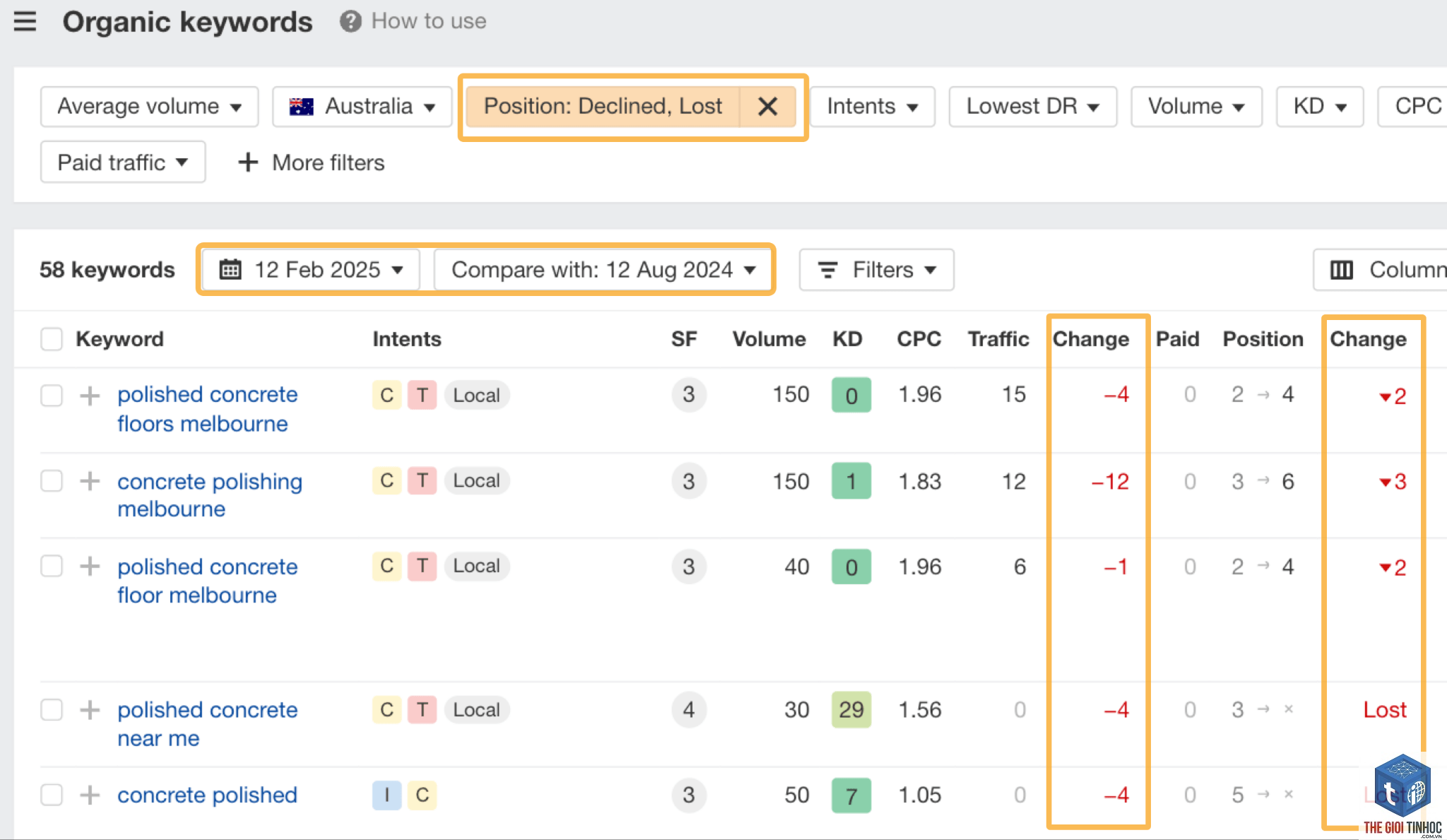Sort by the Traffic column header
This screenshot has width=1447, height=840.
998,339
